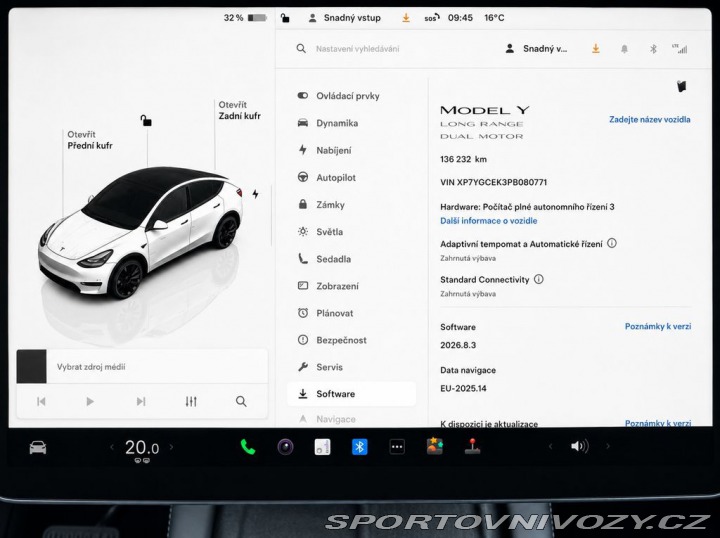Screen dimensions: 720x538
Task: Select Software menu item
Action: 352,394
